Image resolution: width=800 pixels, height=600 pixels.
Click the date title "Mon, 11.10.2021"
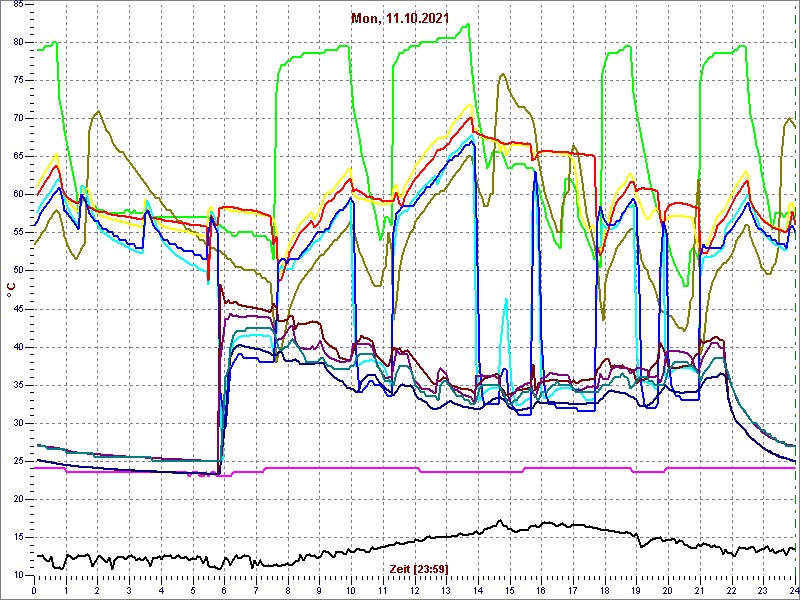point(400,18)
